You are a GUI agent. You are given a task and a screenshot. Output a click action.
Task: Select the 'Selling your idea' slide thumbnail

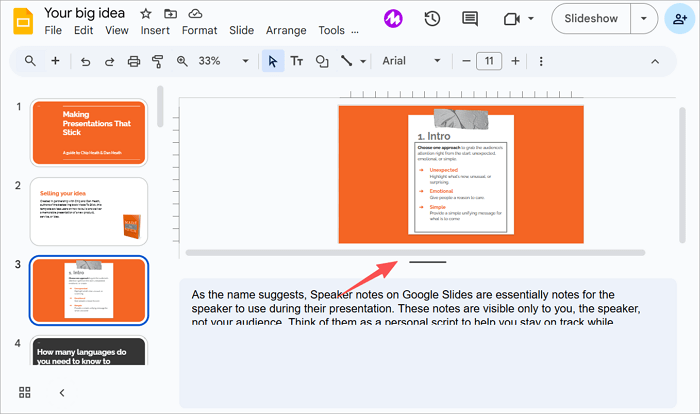(89, 211)
